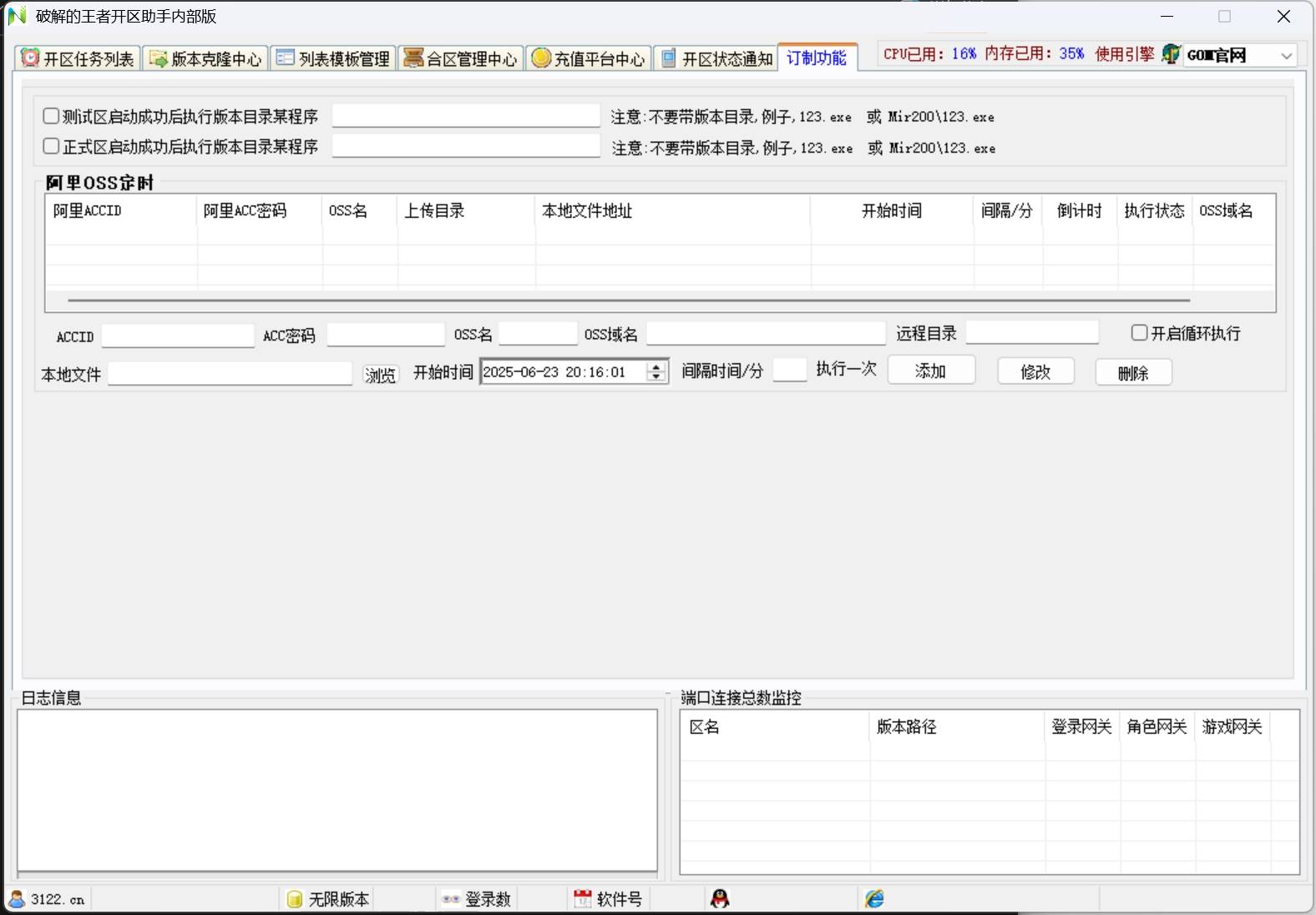Switch to the 版本克隆中心 tab
1316x915 pixels.
coord(205,58)
